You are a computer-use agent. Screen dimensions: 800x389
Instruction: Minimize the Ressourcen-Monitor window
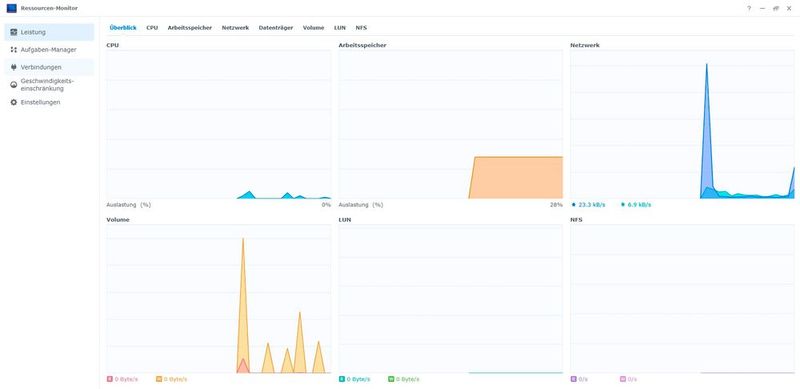coord(762,8)
